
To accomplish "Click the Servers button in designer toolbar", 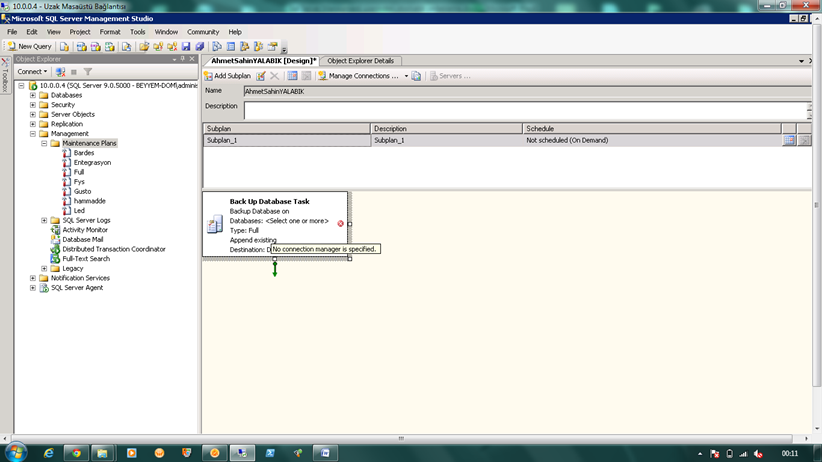I will (450, 76).
